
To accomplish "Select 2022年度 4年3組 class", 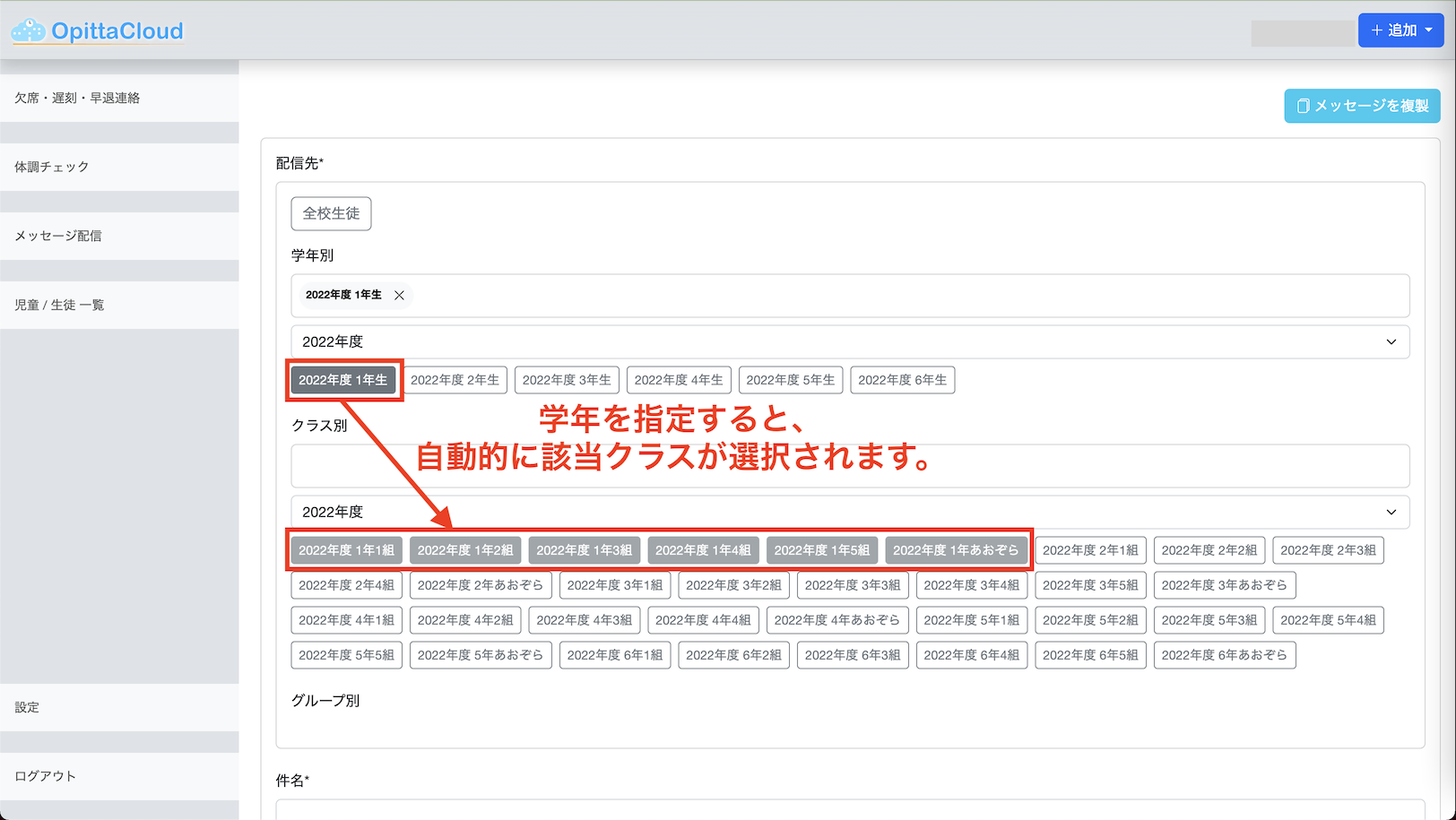I will (584, 620).
